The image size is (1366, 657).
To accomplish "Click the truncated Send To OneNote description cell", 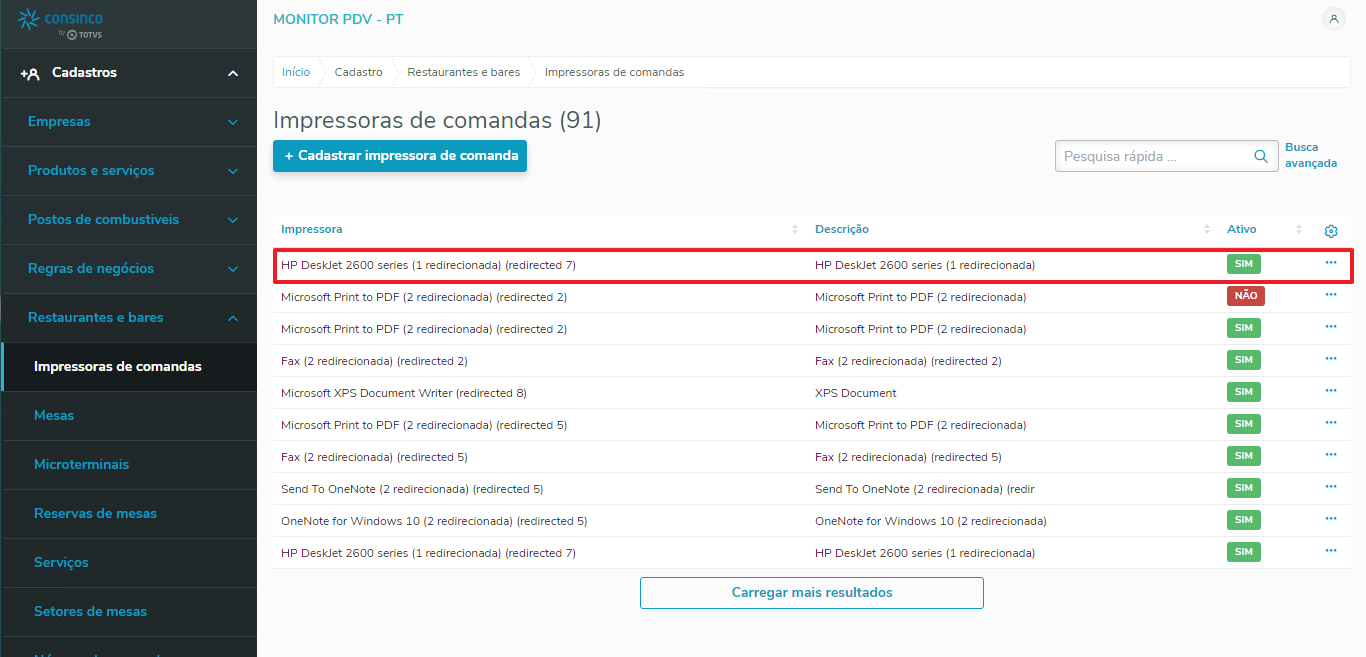I will coord(925,489).
